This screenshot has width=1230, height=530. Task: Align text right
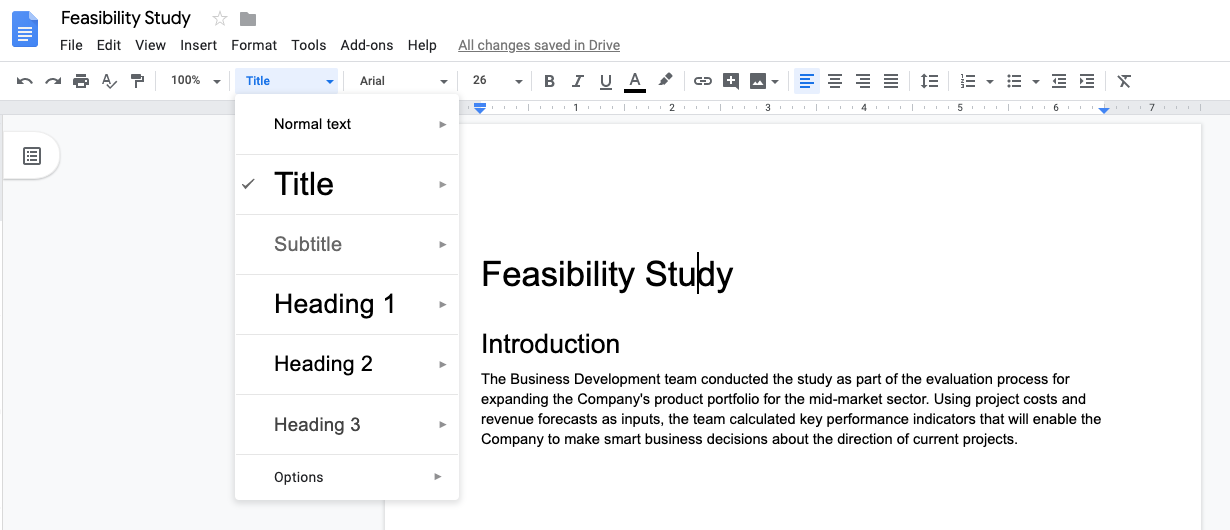click(863, 81)
